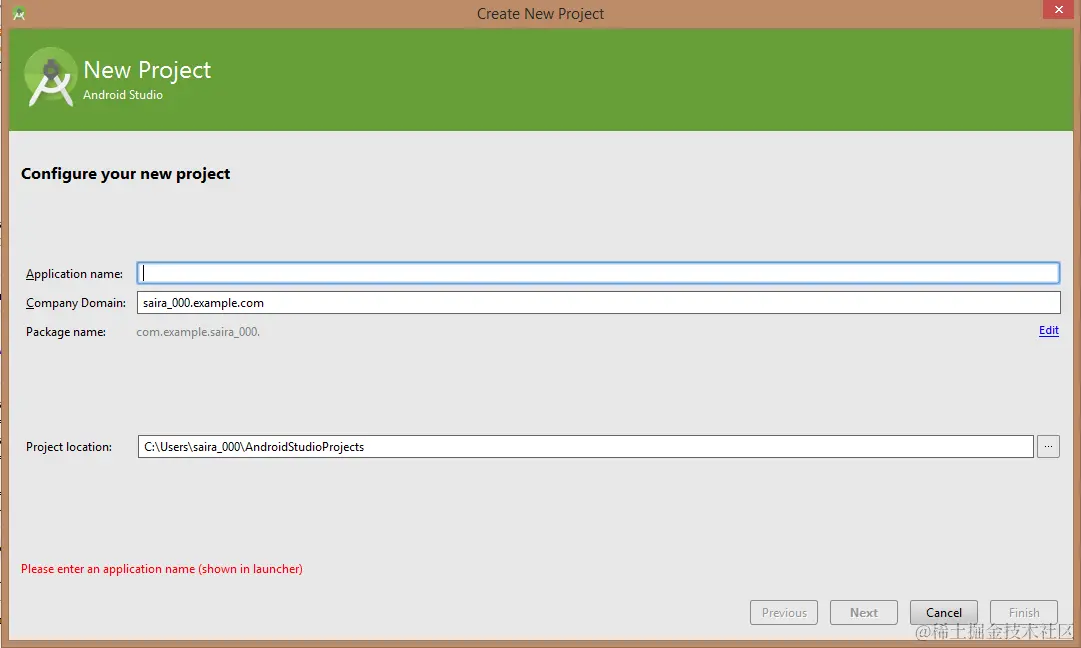Click the 'Company Domain:' label
1081x648 pixels.
[76, 303]
